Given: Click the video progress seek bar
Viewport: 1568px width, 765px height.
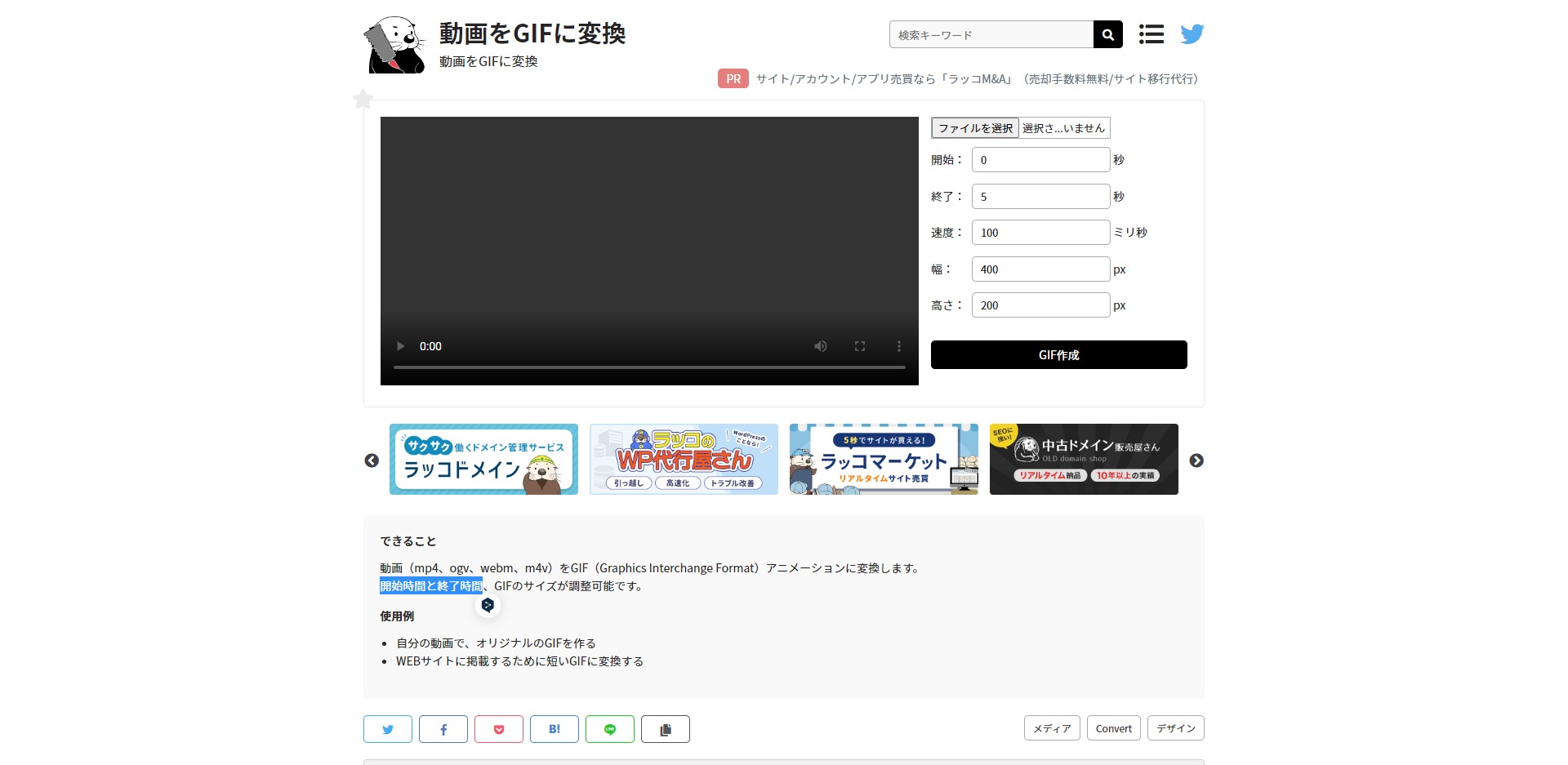Looking at the screenshot, I should coord(649,367).
